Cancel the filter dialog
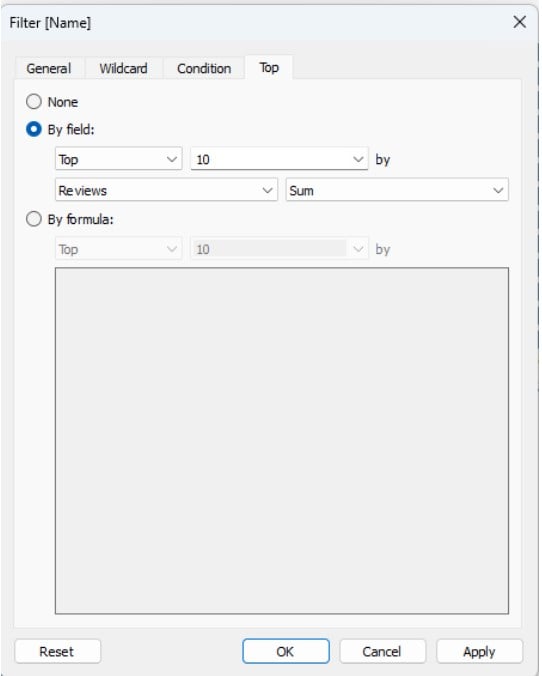This screenshot has height=676, width=542. 382,651
